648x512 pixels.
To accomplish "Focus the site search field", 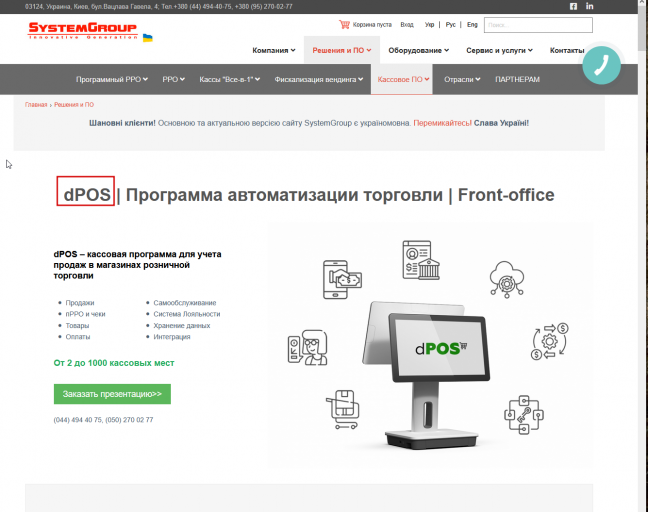I will pyautogui.click(x=538, y=25).
